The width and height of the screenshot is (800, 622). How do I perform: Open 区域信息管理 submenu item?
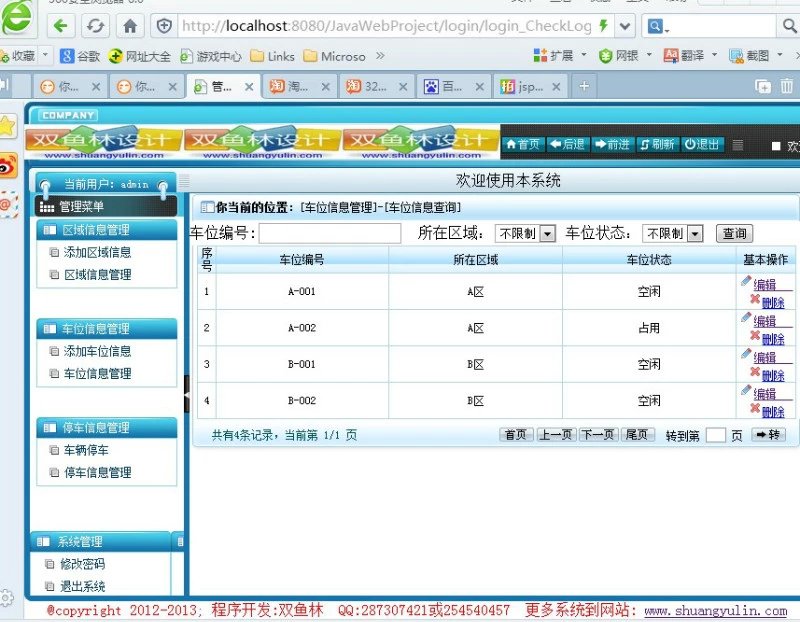click(x=97, y=275)
